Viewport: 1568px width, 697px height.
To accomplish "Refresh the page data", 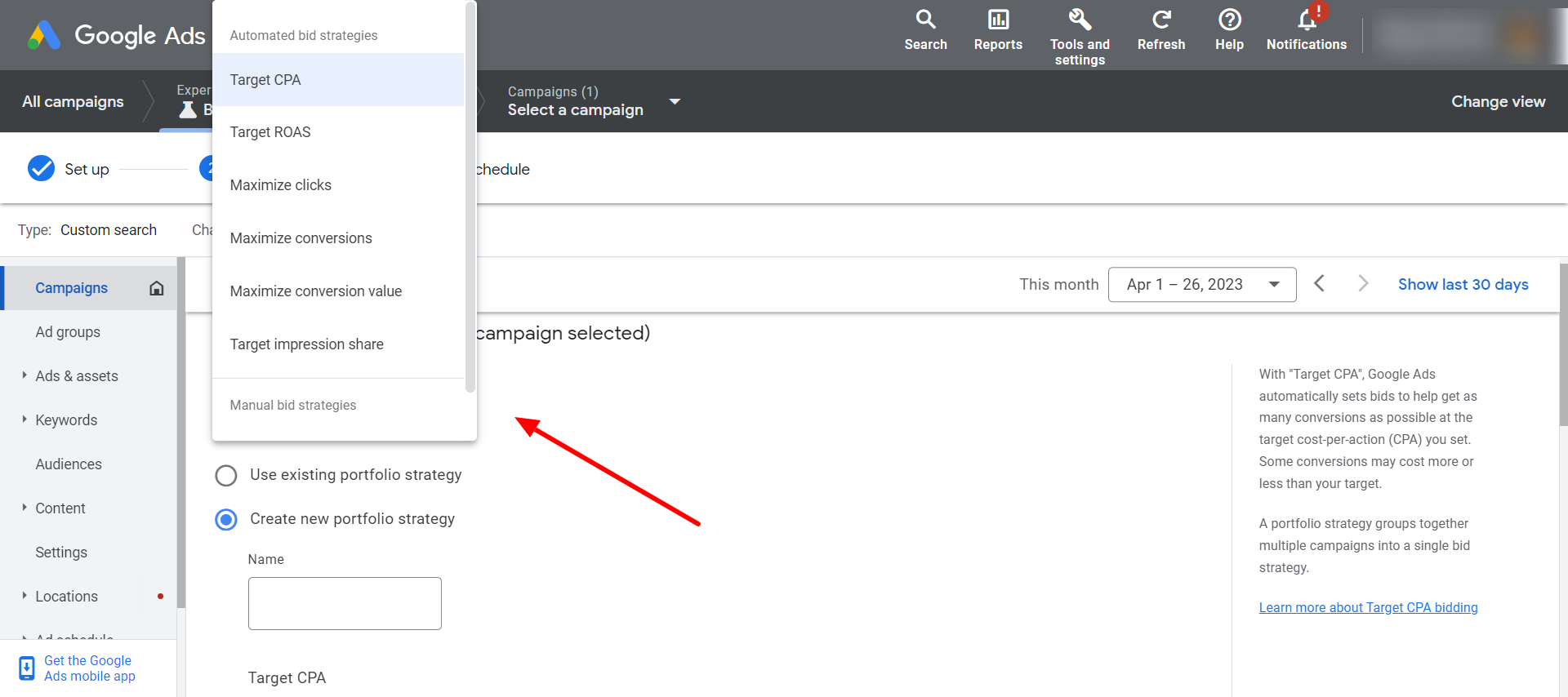I will click(1161, 30).
